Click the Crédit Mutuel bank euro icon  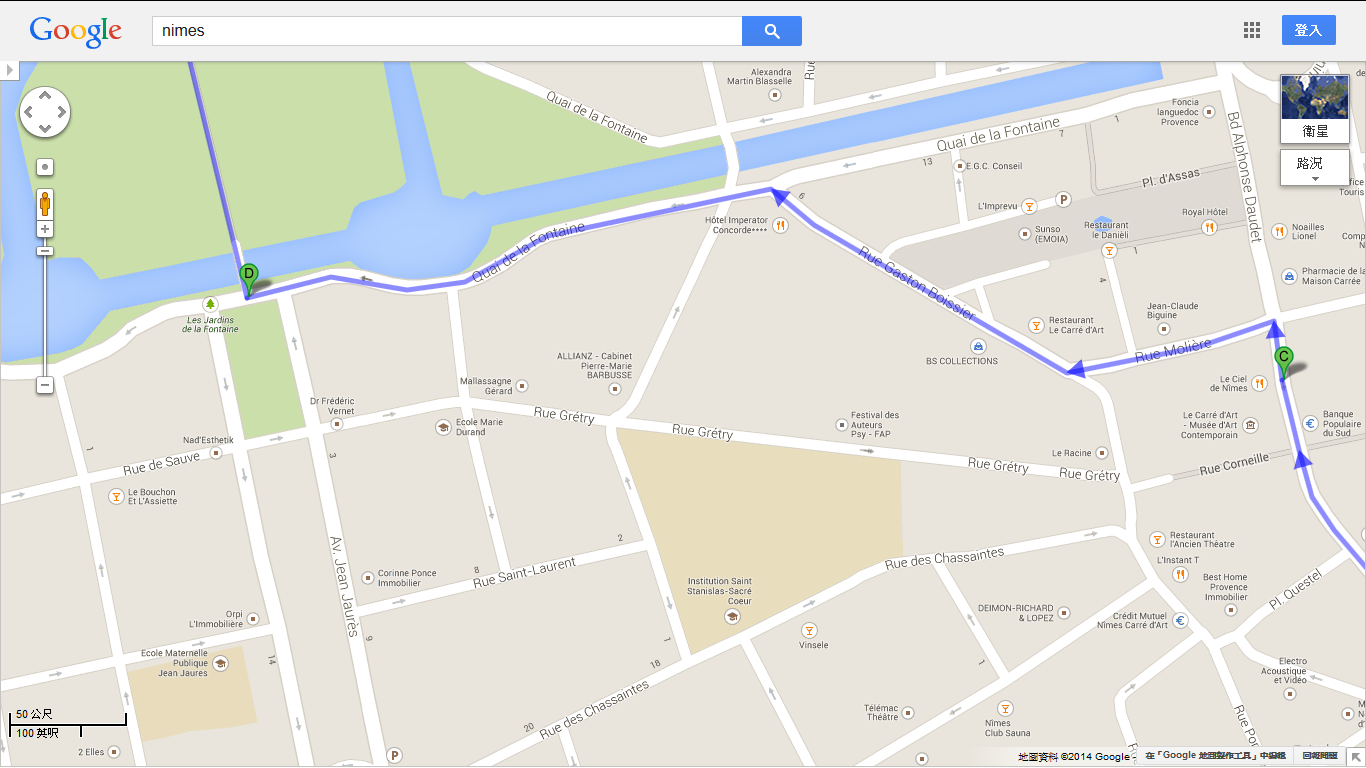1180,620
